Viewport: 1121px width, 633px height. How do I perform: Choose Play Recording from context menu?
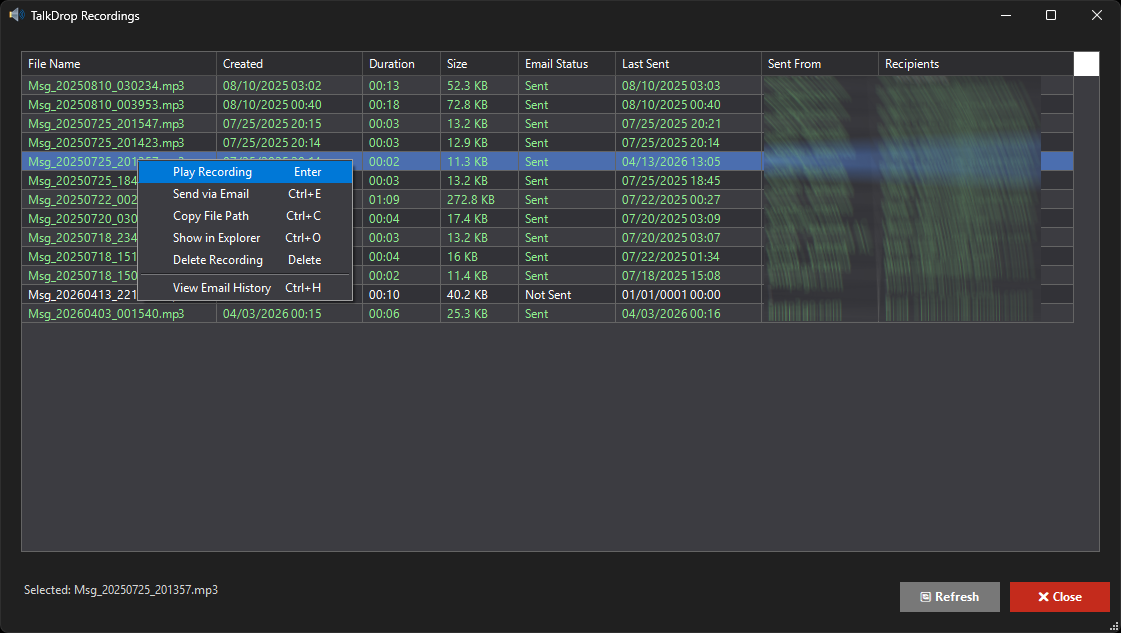coord(212,172)
